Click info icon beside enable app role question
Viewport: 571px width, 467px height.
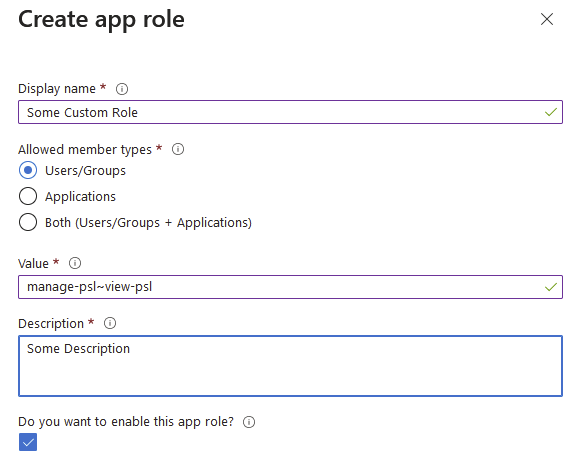click(x=249, y=422)
